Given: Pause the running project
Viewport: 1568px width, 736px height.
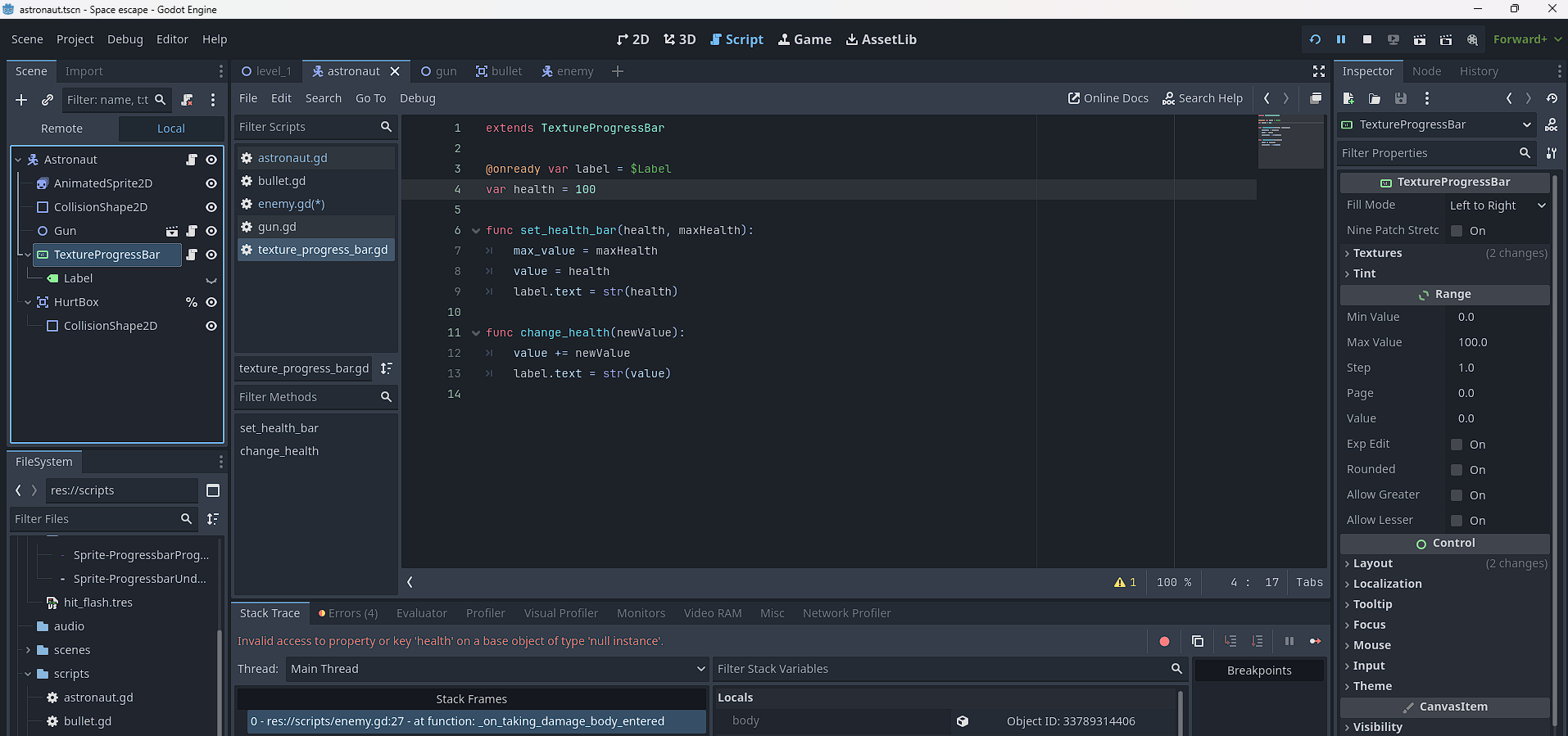Looking at the screenshot, I should [x=1341, y=39].
